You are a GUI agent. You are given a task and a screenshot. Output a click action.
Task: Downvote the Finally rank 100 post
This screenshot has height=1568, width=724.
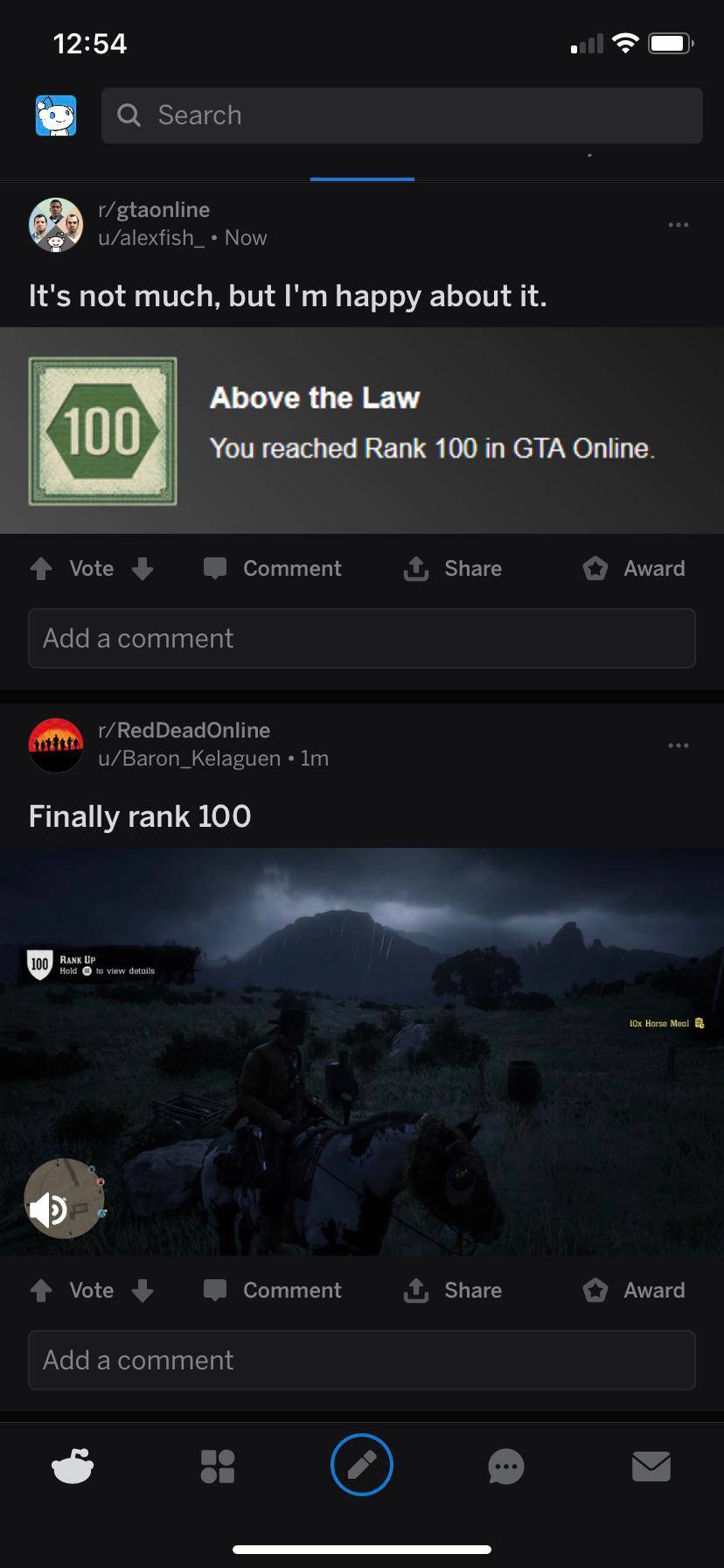[143, 1291]
